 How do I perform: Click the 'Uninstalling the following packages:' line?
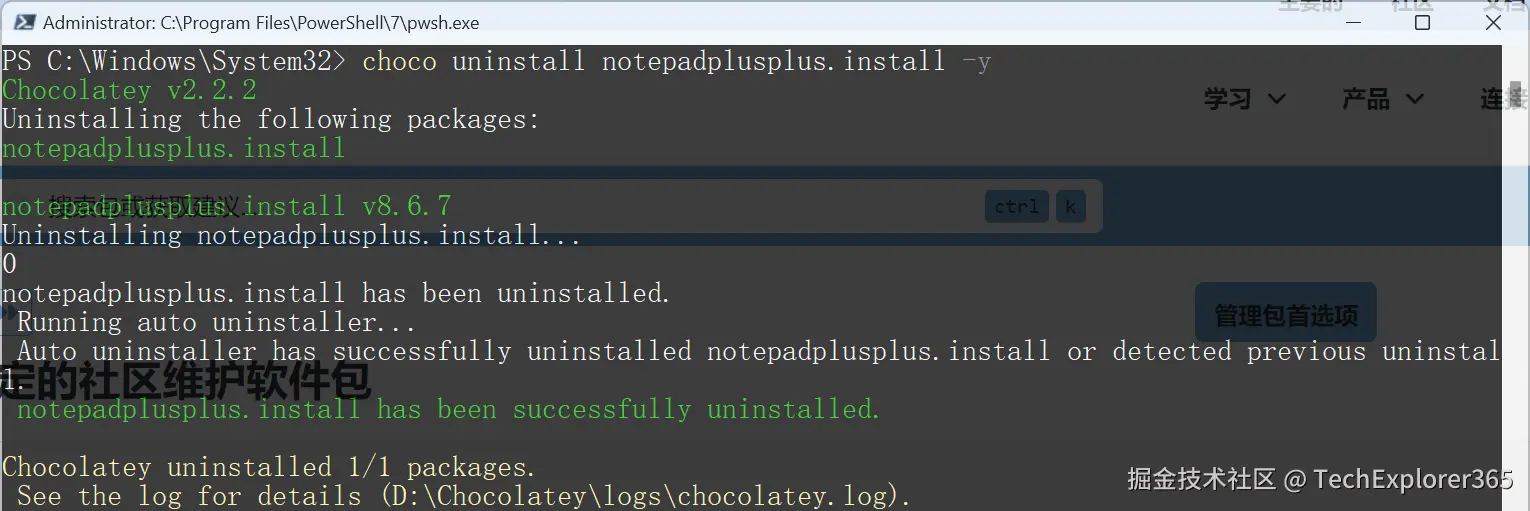click(x=271, y=119)
